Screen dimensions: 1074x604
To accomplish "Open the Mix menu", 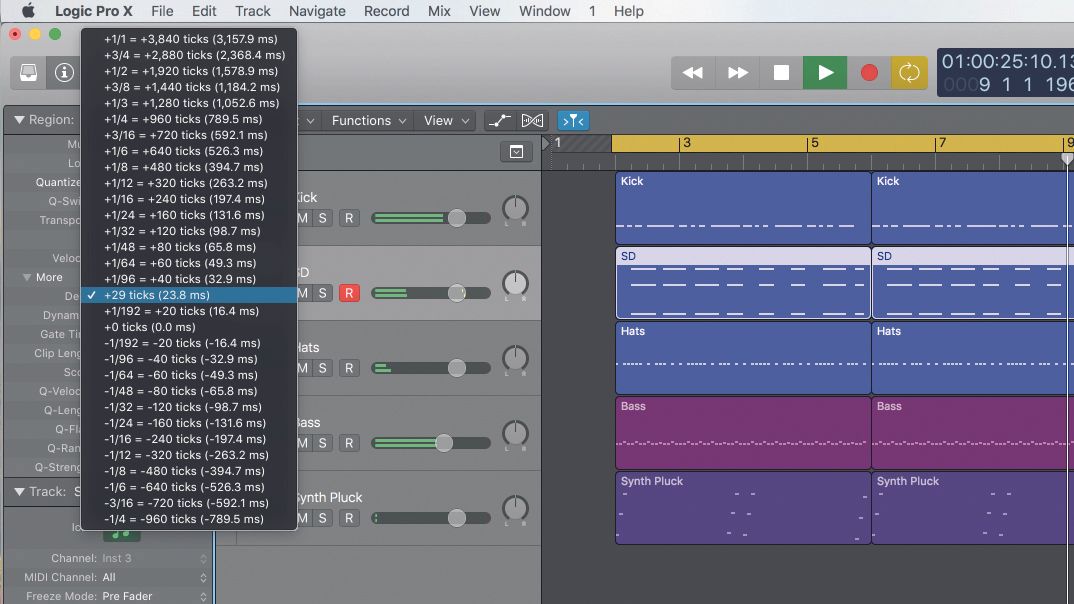I will pyautogui.click(x=439, y=11).
